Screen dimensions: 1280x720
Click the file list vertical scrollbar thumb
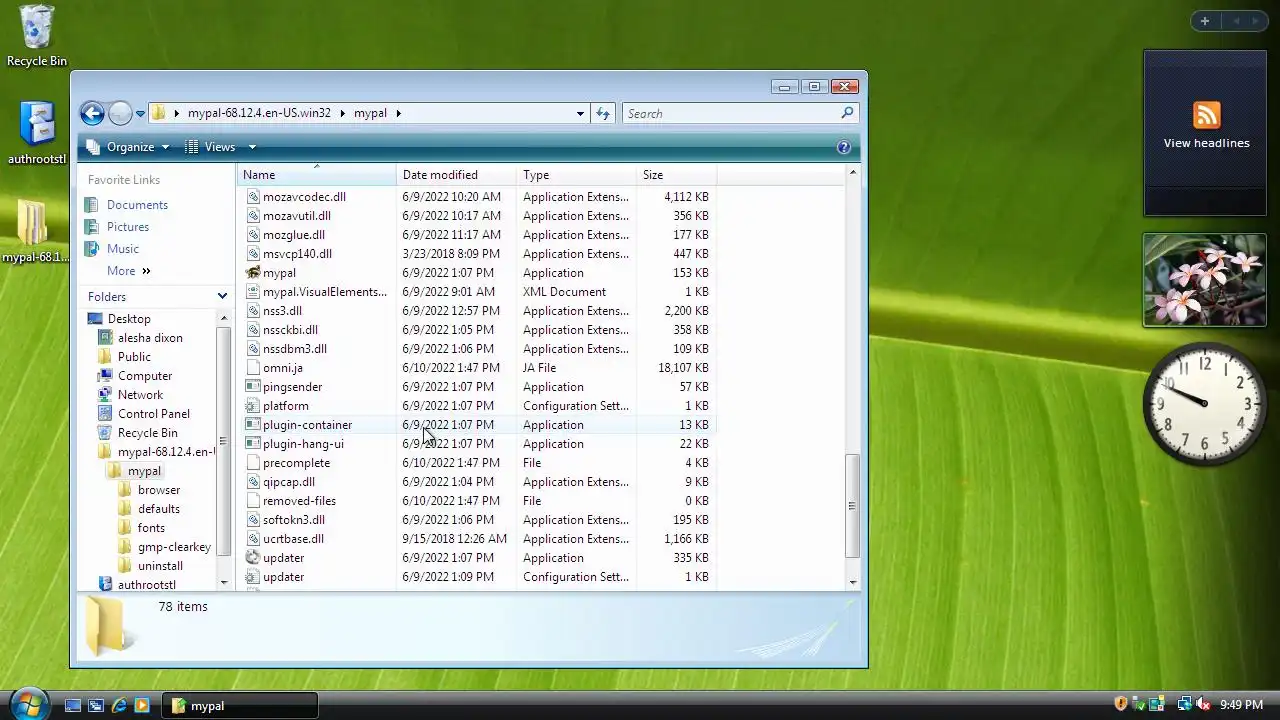pos(852,505)
